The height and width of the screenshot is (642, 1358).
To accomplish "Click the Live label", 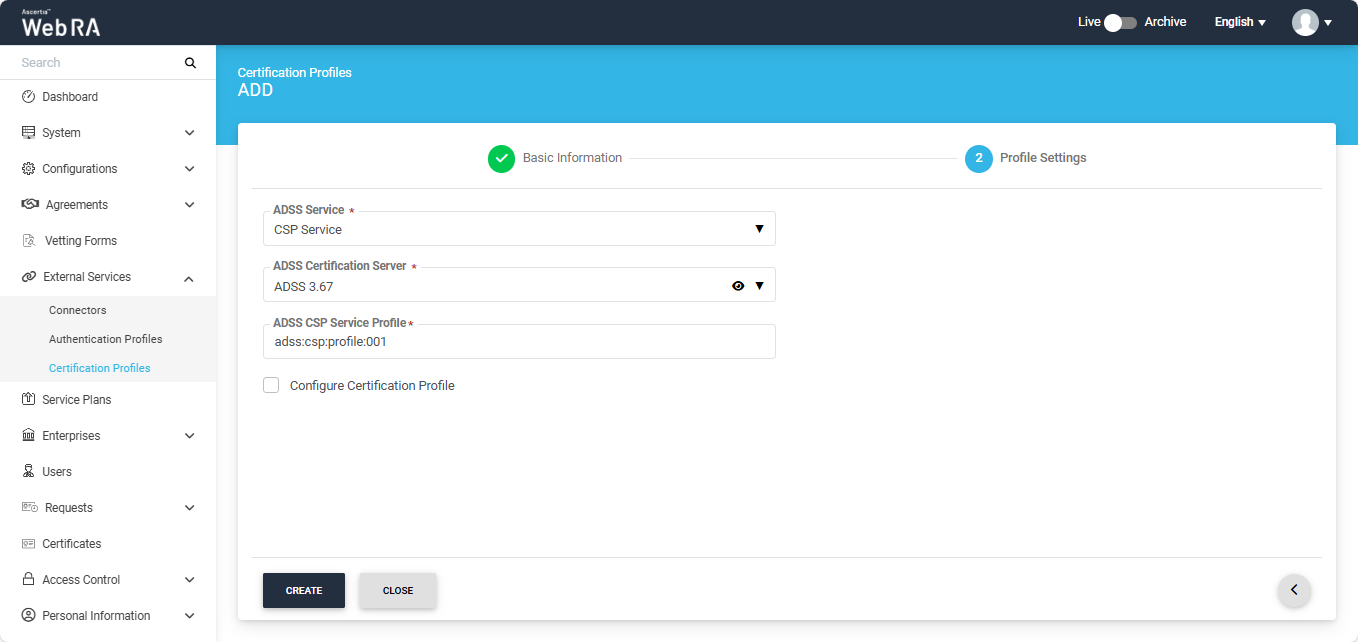I will tap(1089, 22).
